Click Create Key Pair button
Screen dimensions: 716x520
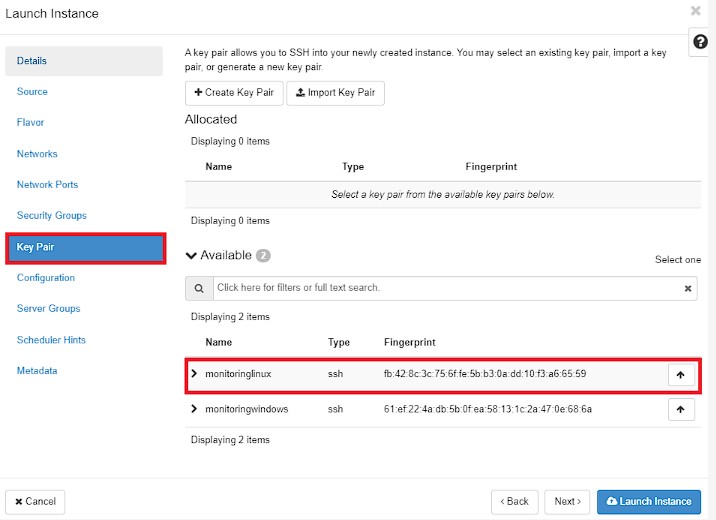(234, 93)
